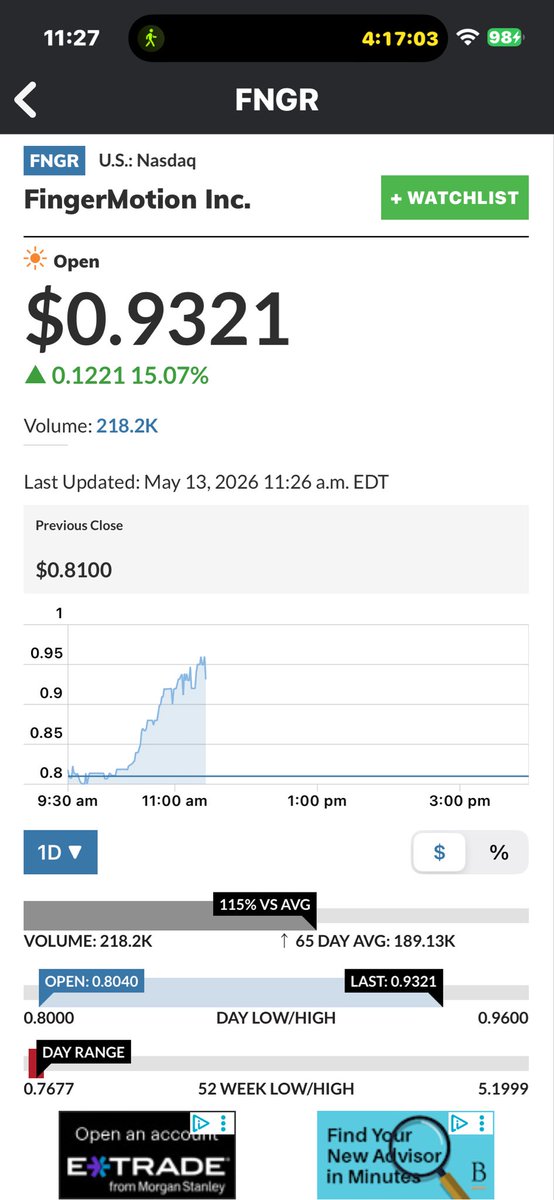Image resolution: width=554 pixels, height=1200 pixels.
Task: Tap the U.S.: Nasdaq exchange label
Action: (x=148, y=160)
